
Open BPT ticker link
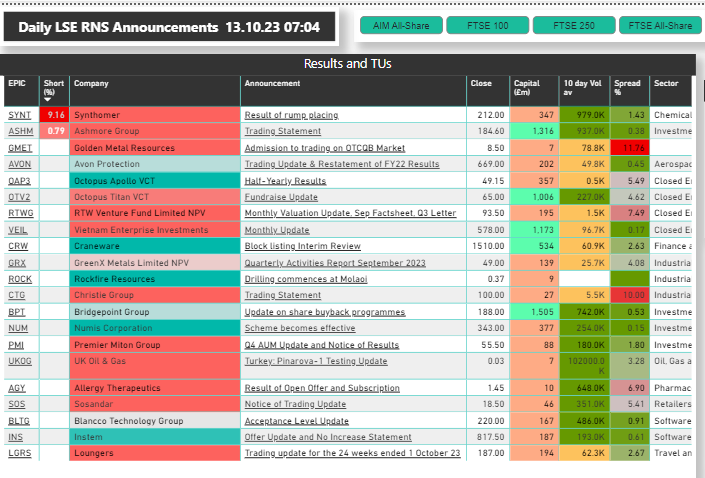click(17, 312)
